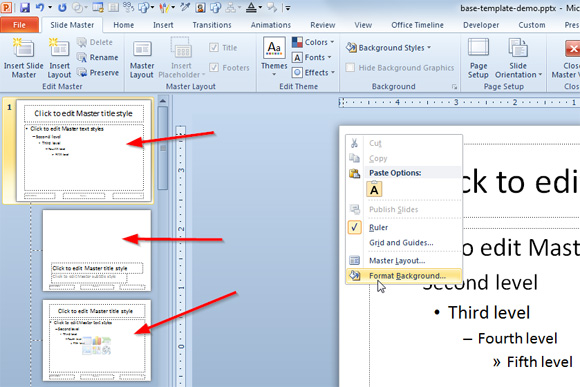Open the Transitions tab
580x387 pixels.
pyautogui.click(x=212, y=25)
